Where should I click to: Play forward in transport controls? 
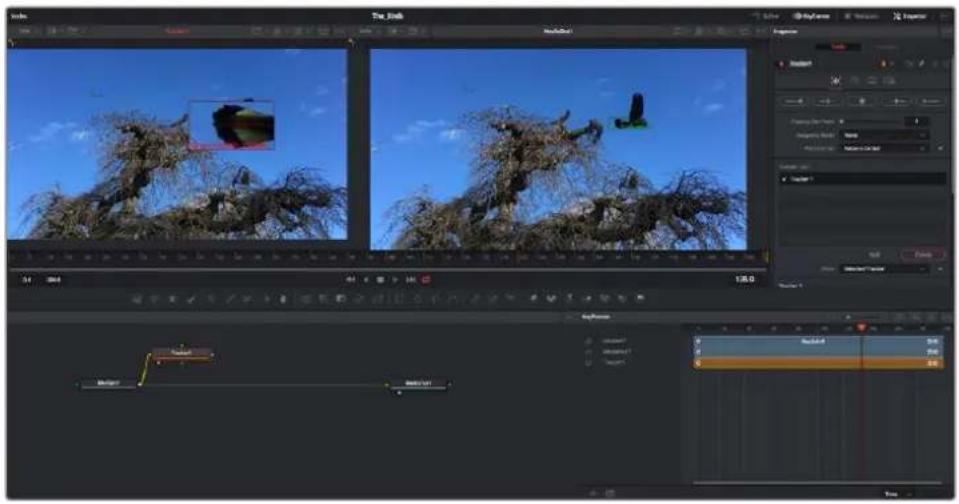(x=395, y=280)
